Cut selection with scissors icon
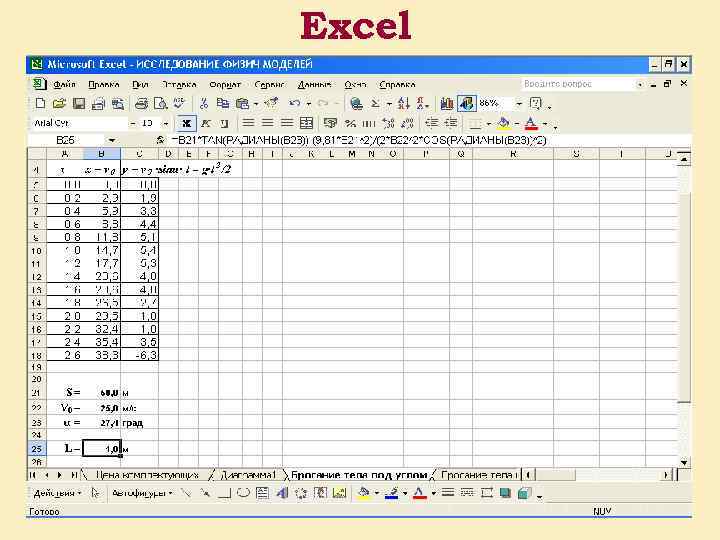Image resolution: width=720 pixels, height=540 pixels. tap(204, 104)
